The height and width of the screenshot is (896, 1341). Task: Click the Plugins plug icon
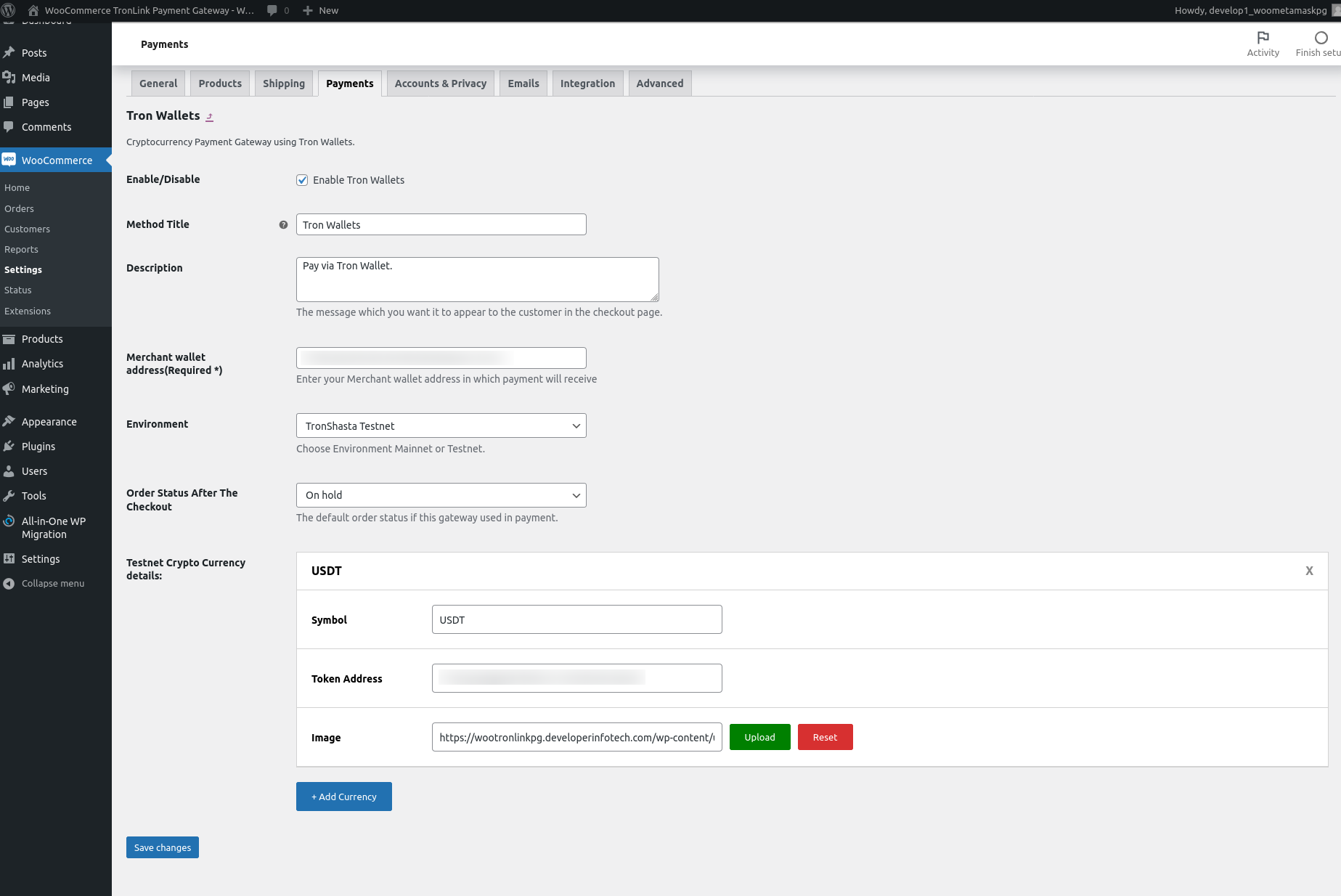(x=9, y=446)
